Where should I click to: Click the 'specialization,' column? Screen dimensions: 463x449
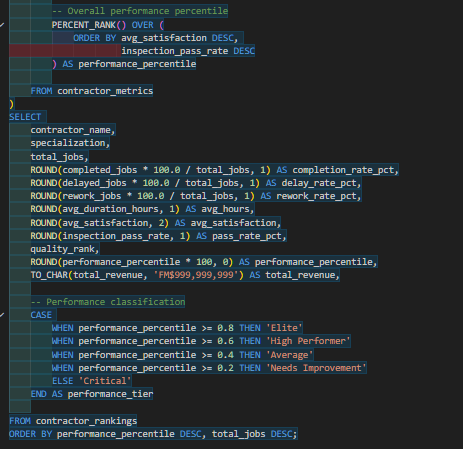coord(70,143)
